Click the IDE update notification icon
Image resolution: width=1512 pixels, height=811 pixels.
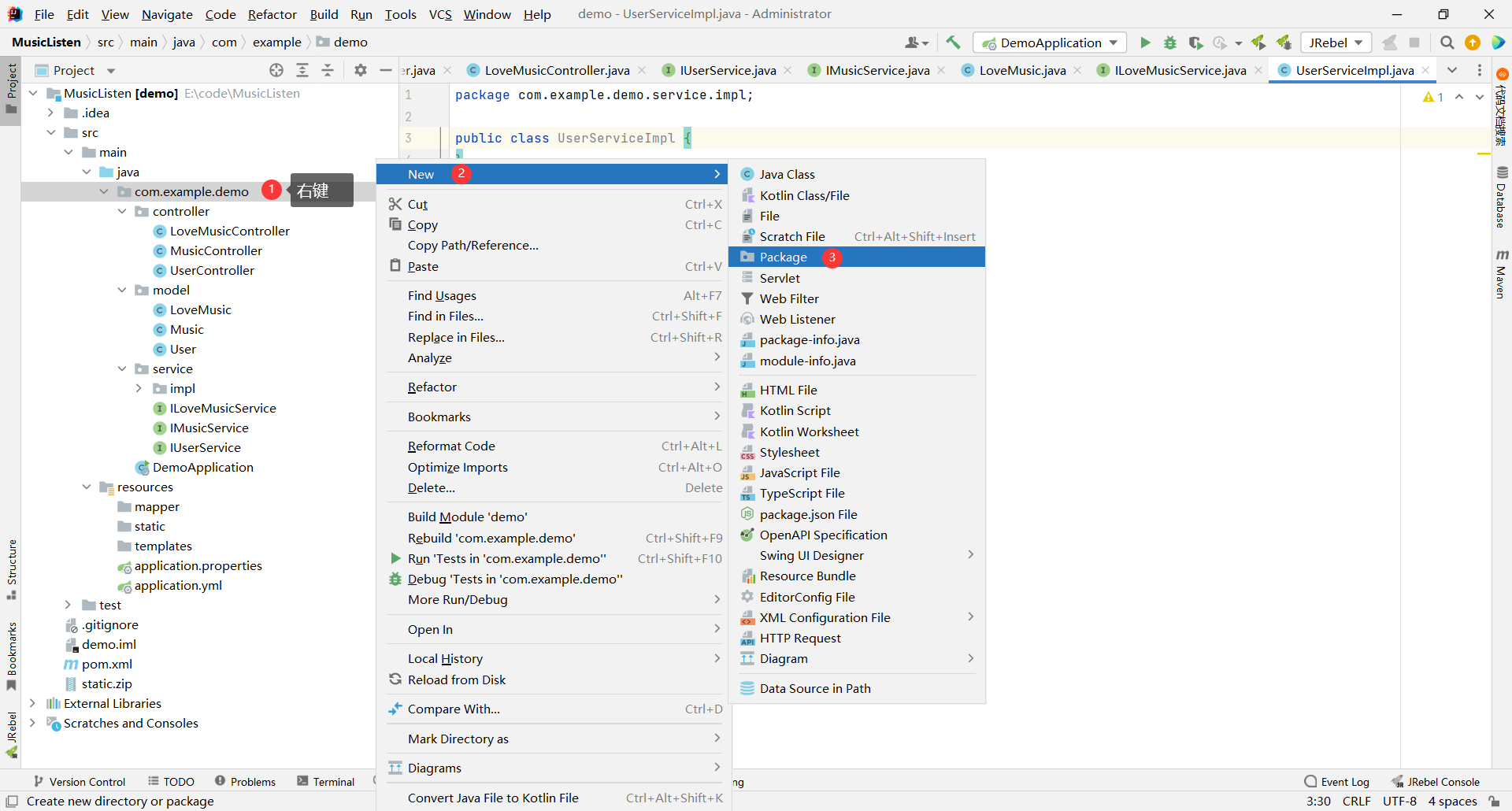(x=1473, y=43)
